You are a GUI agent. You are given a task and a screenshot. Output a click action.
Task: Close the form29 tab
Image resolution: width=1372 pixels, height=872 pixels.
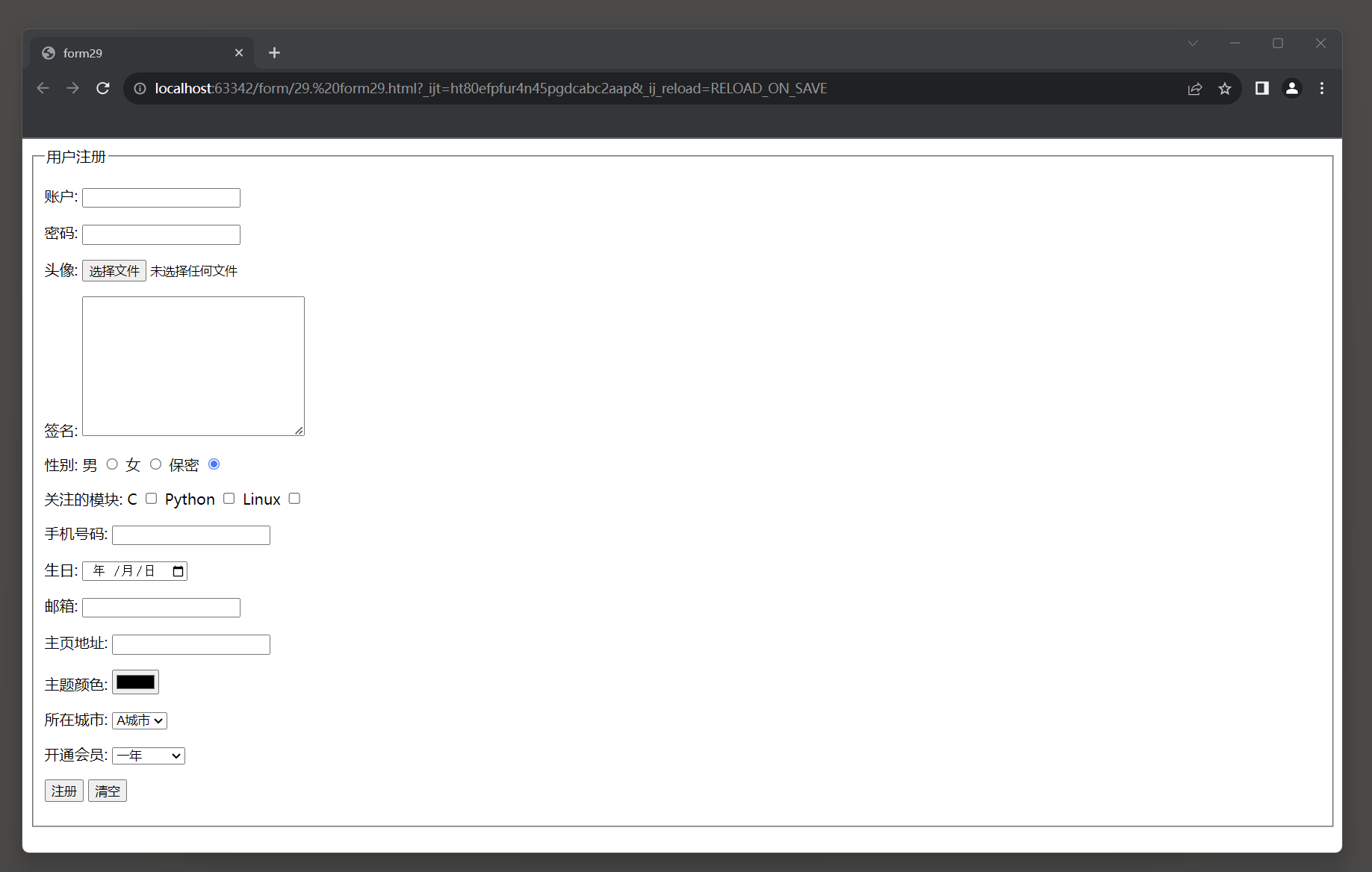[x=239, y=52]
